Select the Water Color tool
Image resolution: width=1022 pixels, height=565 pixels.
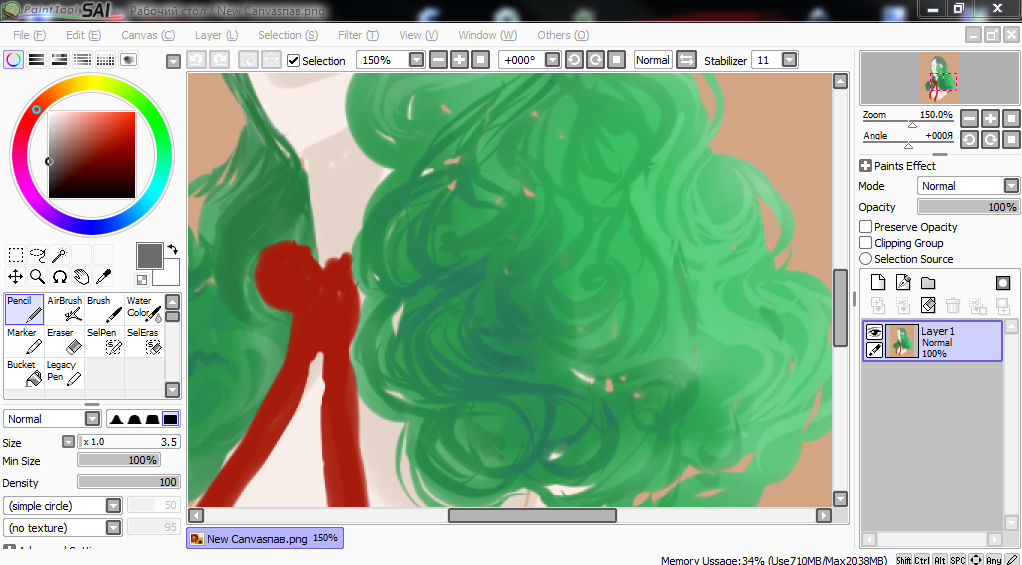[143, 310]
